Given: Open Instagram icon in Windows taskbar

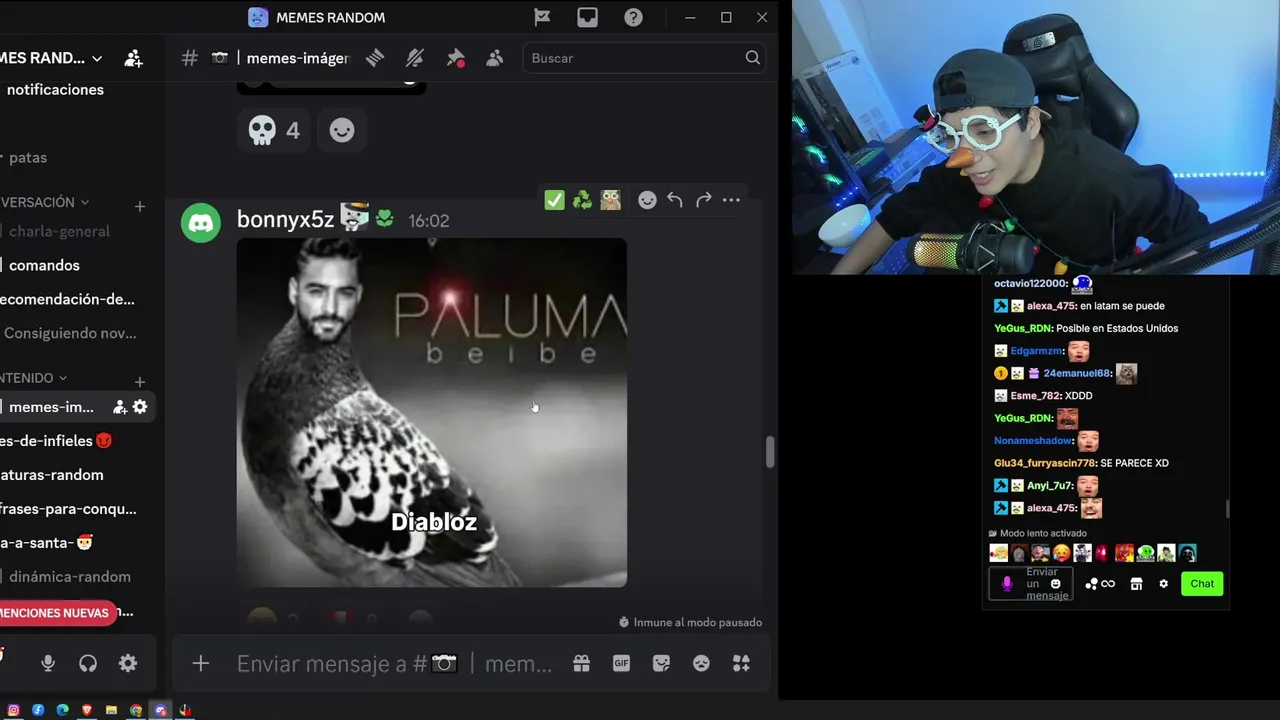Looking at the screenshot, I should pyautogui.click(x=14, y=710).
